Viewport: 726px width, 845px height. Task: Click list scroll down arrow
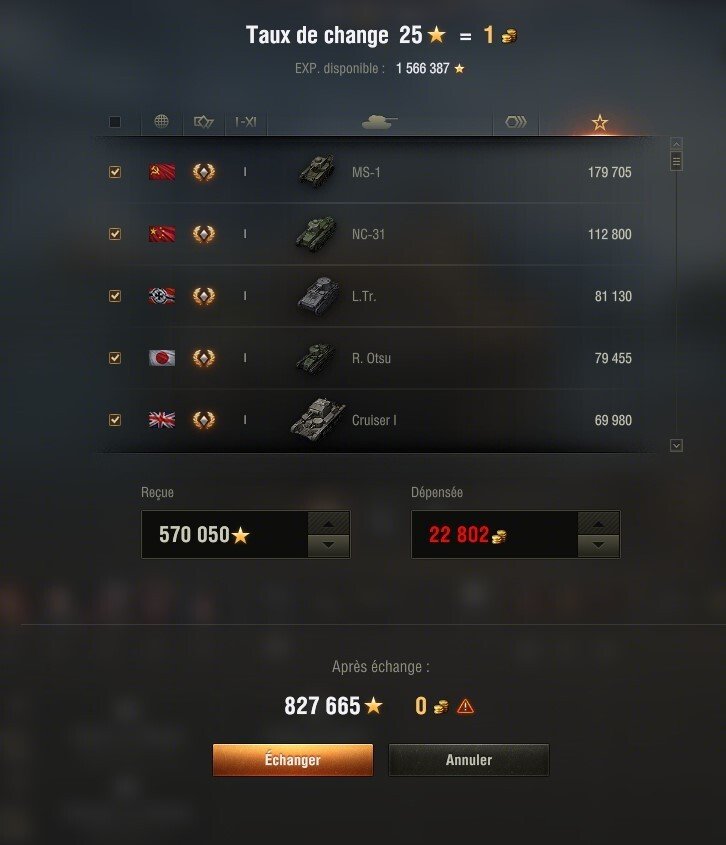(x=676, y=445)
